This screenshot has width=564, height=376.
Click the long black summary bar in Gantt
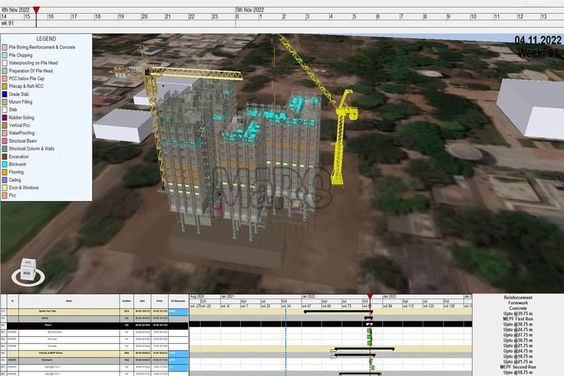pos(338,312)
